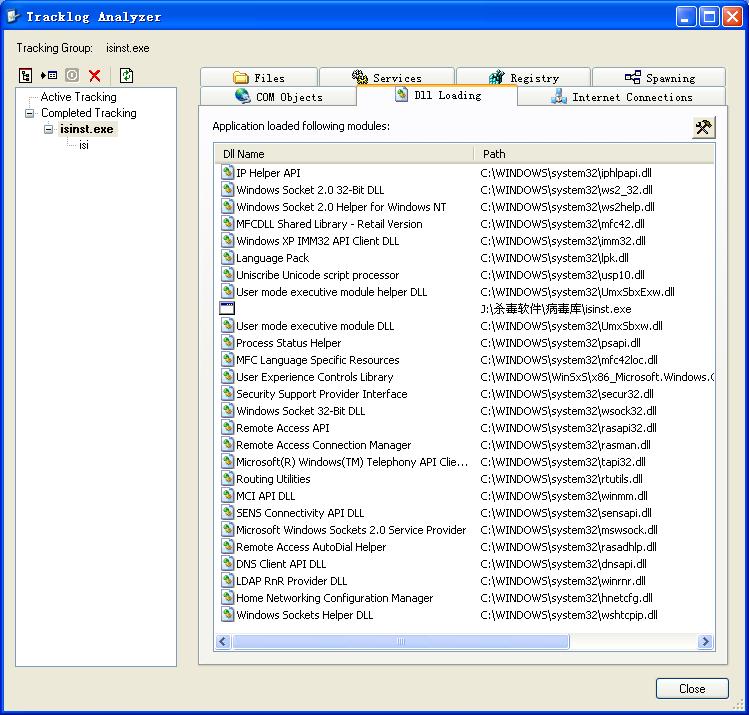
Task: Go to the Internet Connections tab
Action: tap(621, 97)
